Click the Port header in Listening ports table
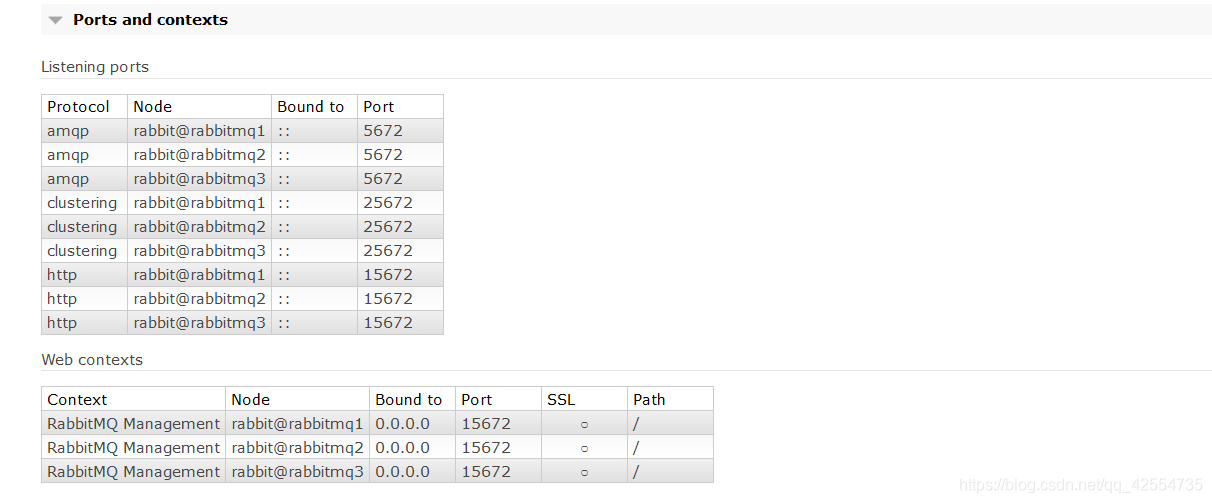1212x503 pixels. [379, 107]
